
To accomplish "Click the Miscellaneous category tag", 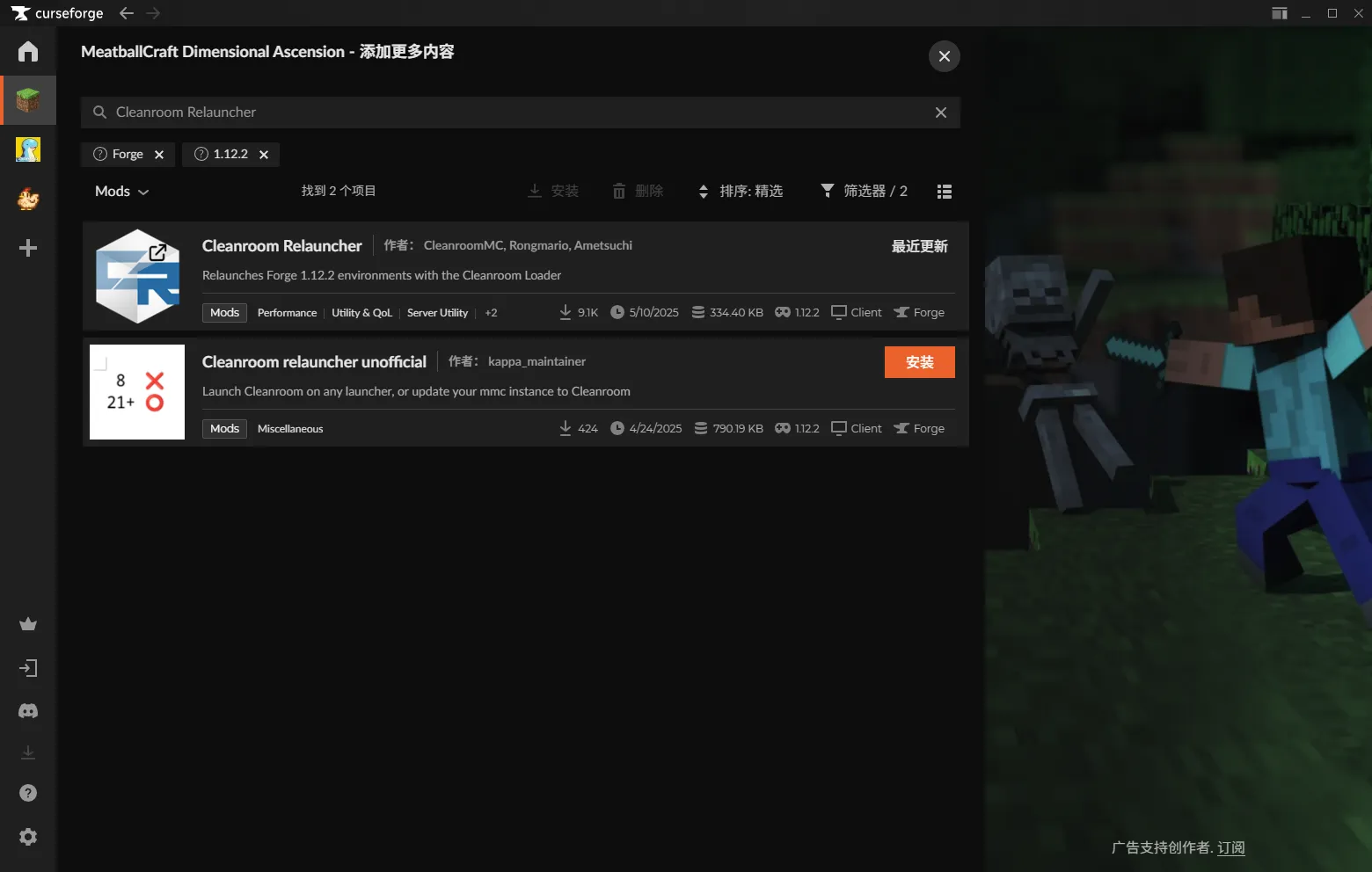I will (290, 429).
